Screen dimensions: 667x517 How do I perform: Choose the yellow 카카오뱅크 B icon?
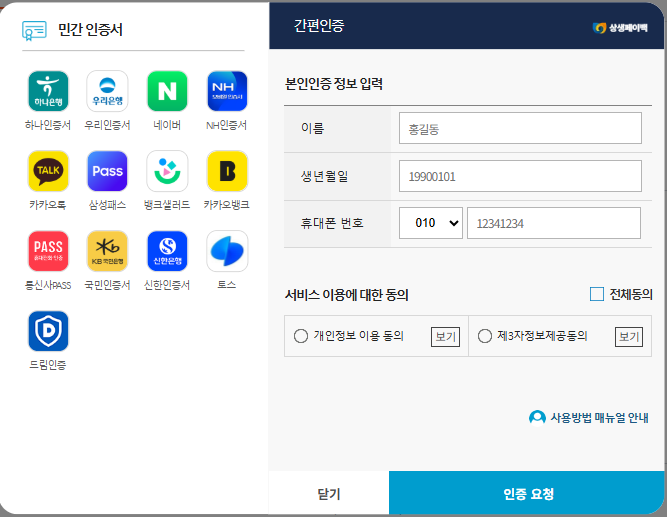point(227,171)
